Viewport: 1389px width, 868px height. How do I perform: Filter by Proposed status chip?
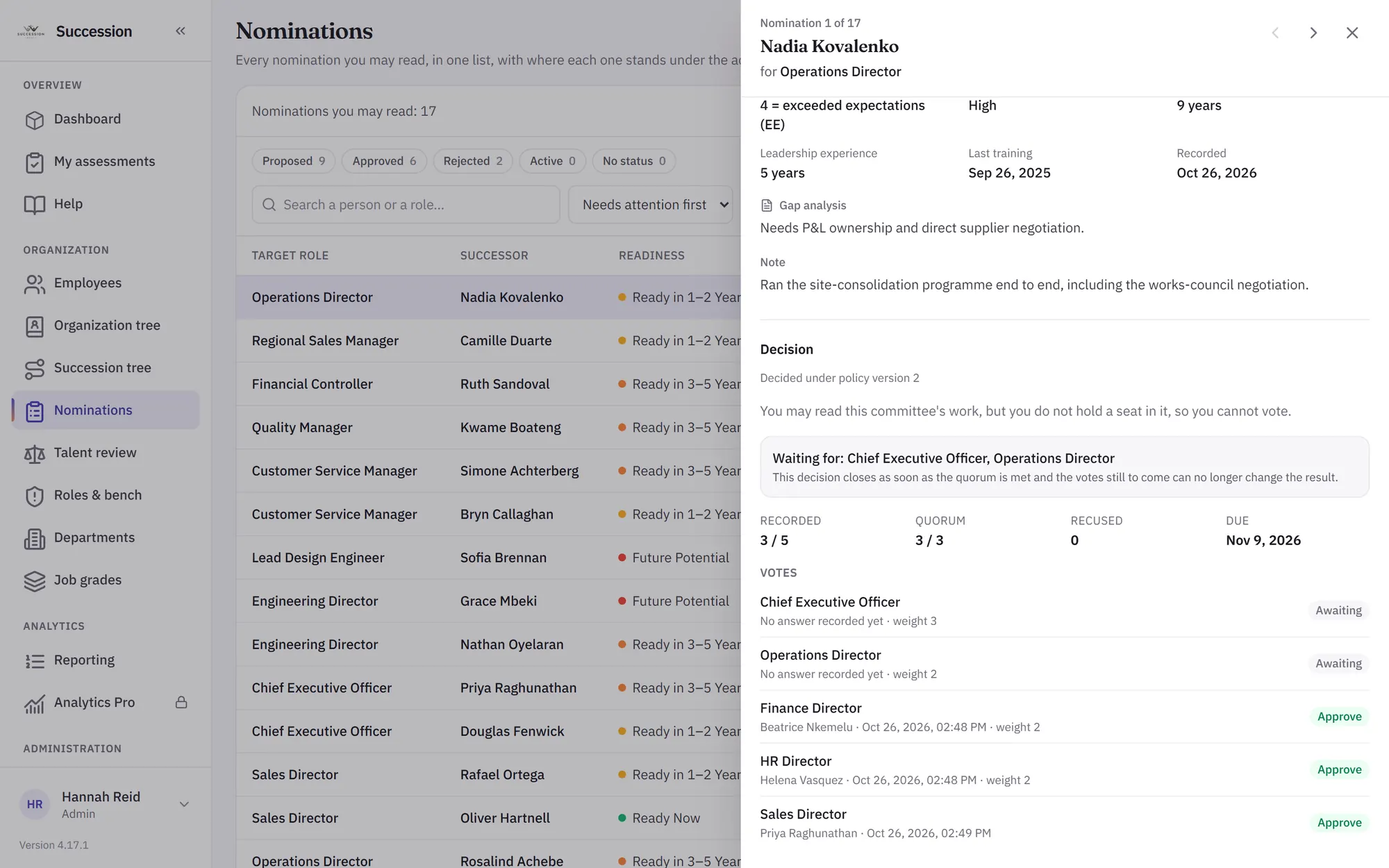[294, 161]
